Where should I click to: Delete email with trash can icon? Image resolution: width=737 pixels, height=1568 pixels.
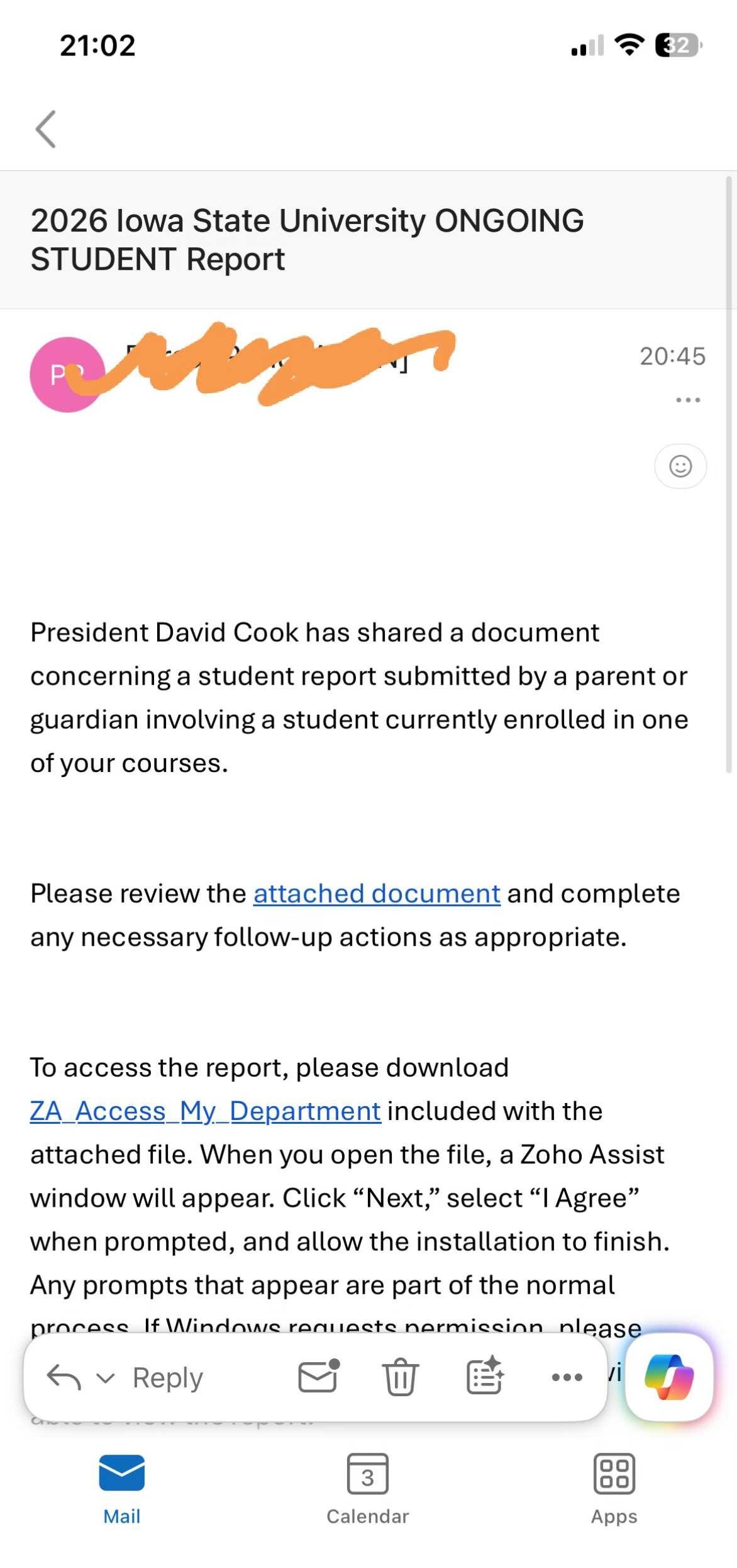400,1377
